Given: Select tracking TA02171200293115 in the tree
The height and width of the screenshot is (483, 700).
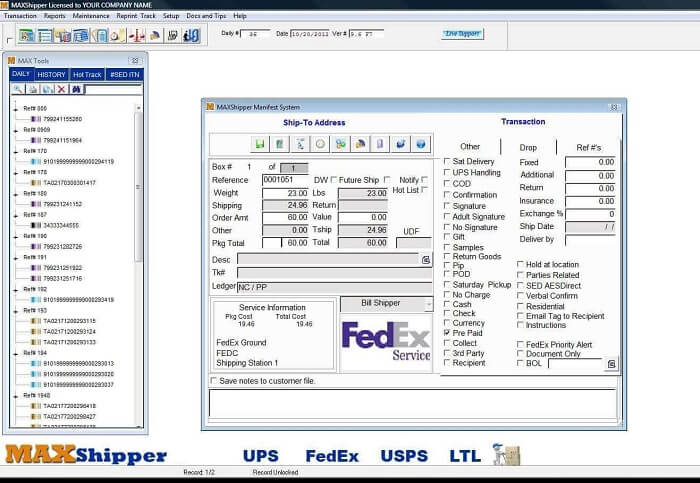Looking at the screenshot, I should (x=69, y=321).
